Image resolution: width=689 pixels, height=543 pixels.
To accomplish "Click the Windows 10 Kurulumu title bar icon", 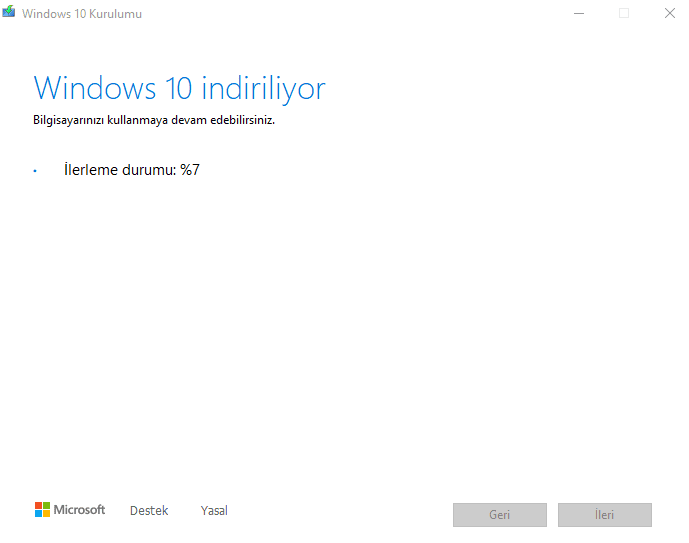I will click(x=10, y=13).
